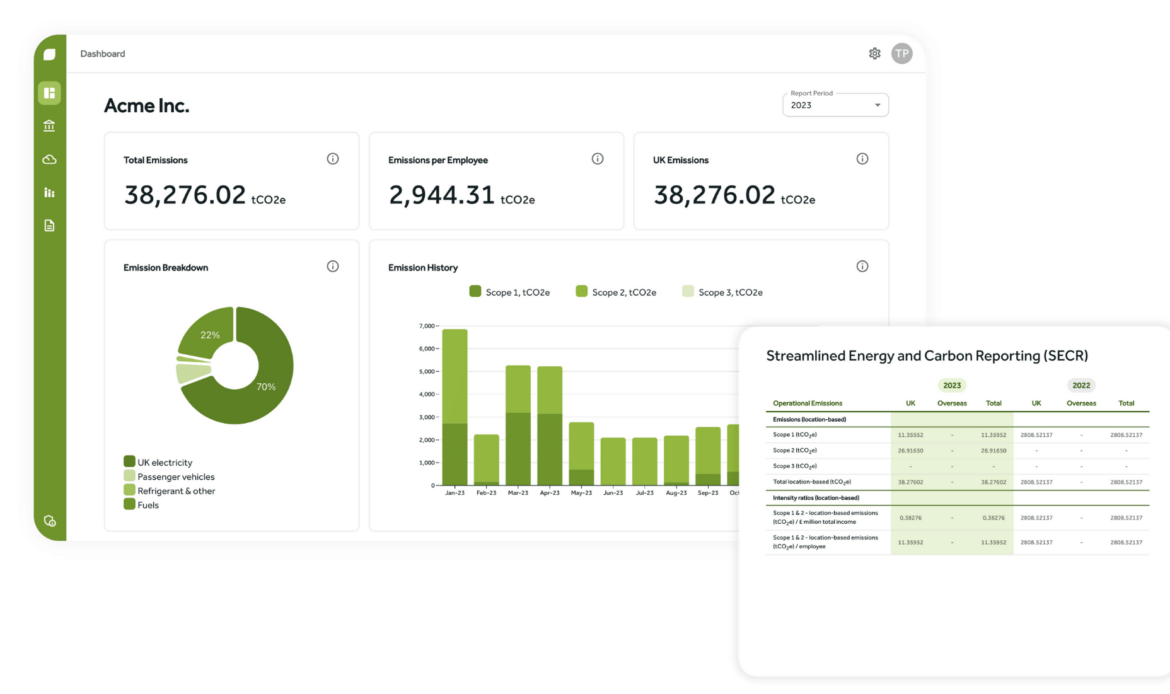Click the May-23 bar in Emission History
The height and width of the screenshot is (694, 1170).
[x=581, y=454]
